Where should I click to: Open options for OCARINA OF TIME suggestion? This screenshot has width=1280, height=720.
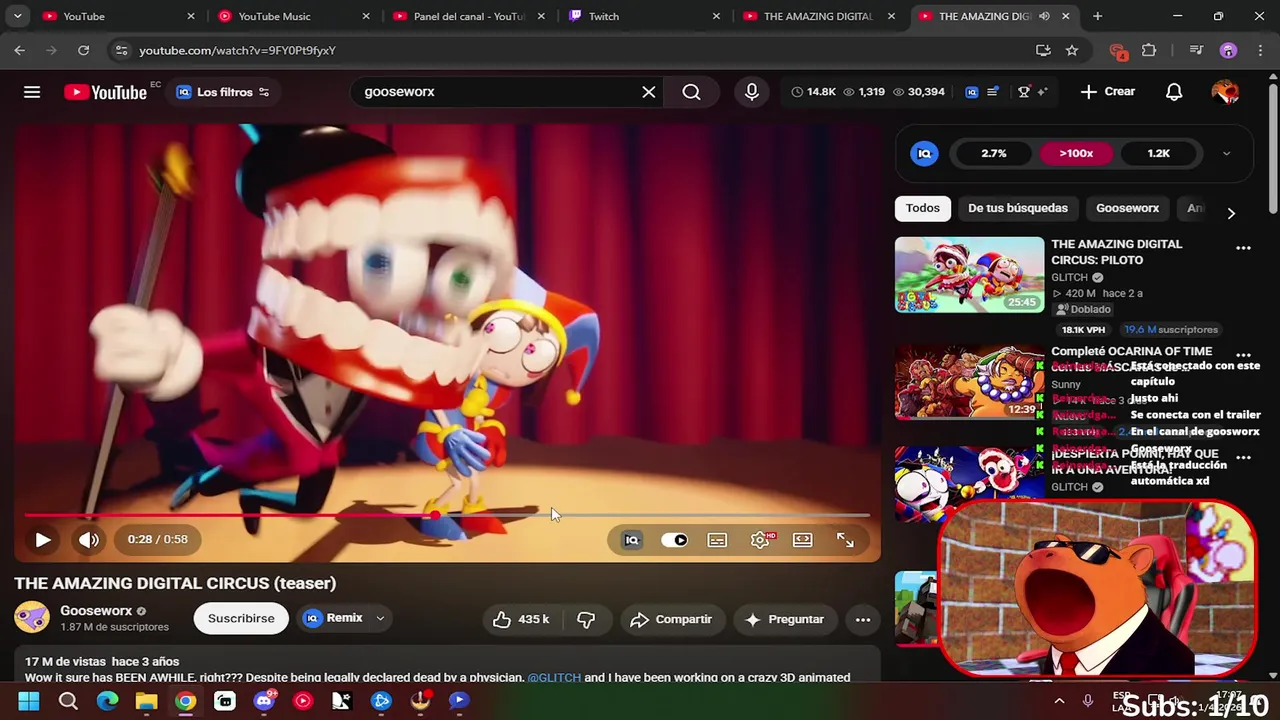pos(1243,355)
